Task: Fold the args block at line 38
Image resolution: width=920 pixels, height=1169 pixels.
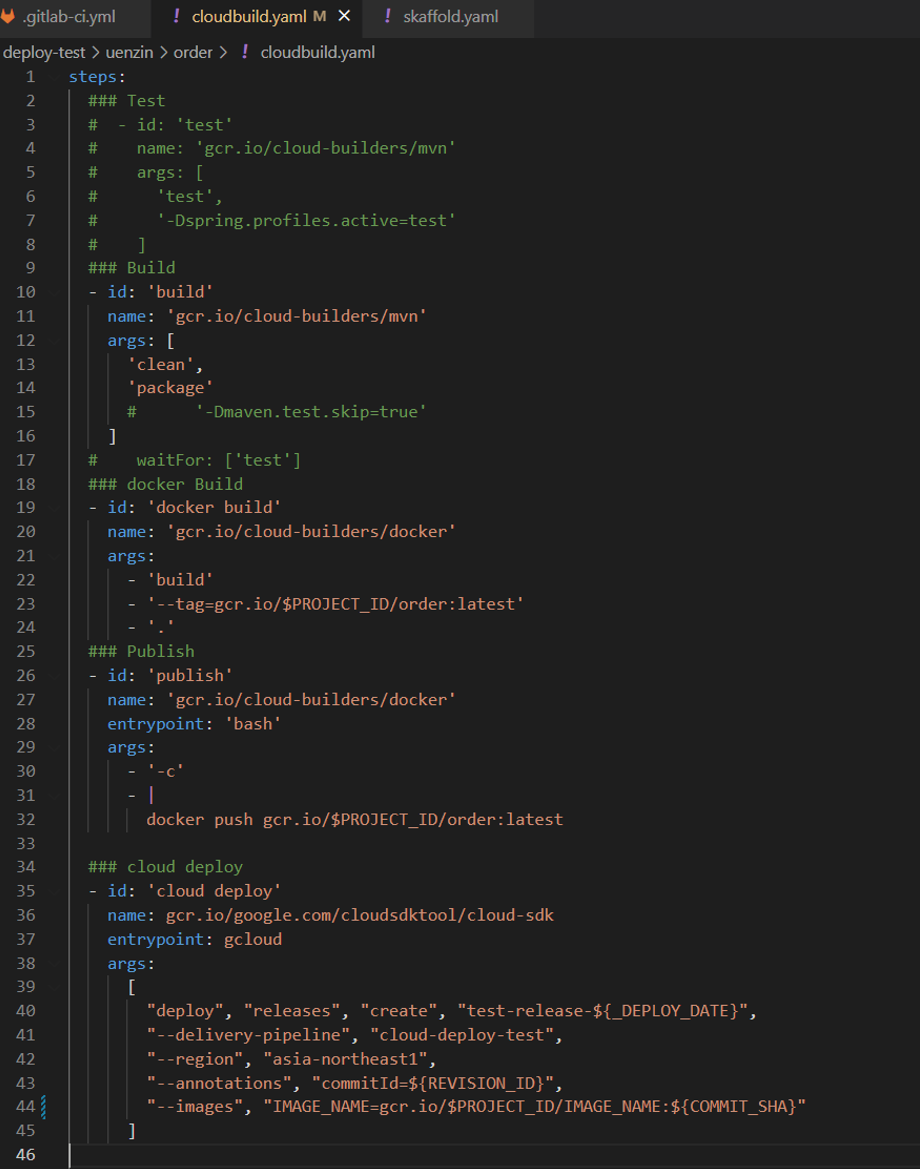Action: (x=55, y=963)
